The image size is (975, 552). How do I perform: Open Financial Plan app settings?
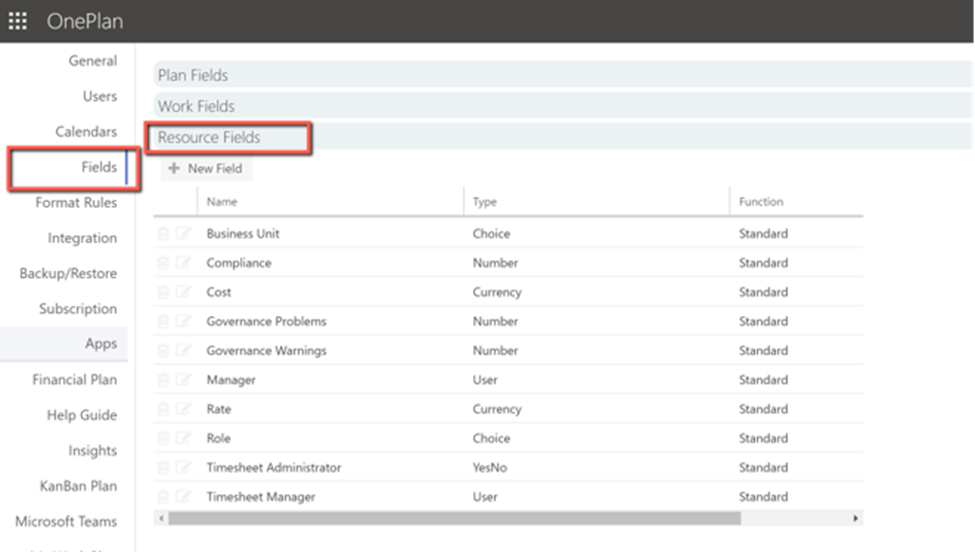pyautogui.click(x=75, y=380)
